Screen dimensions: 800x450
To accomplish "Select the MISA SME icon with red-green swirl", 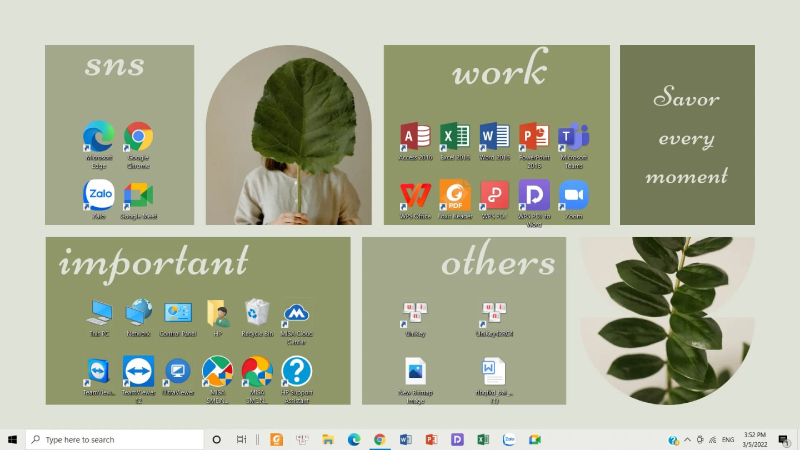I will click(257, 380).
